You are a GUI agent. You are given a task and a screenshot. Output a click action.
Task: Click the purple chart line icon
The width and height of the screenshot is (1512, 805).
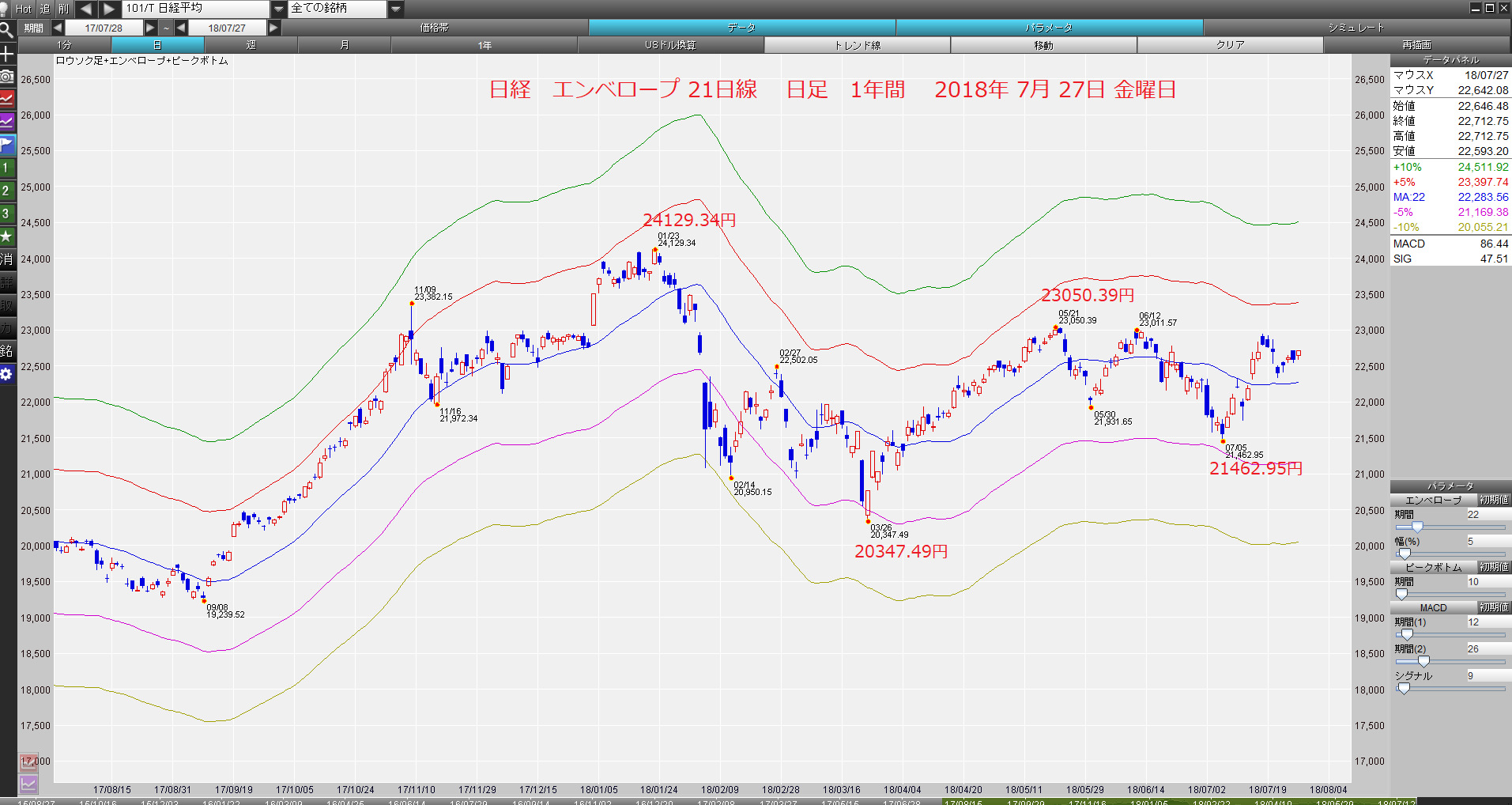[7, 122]
